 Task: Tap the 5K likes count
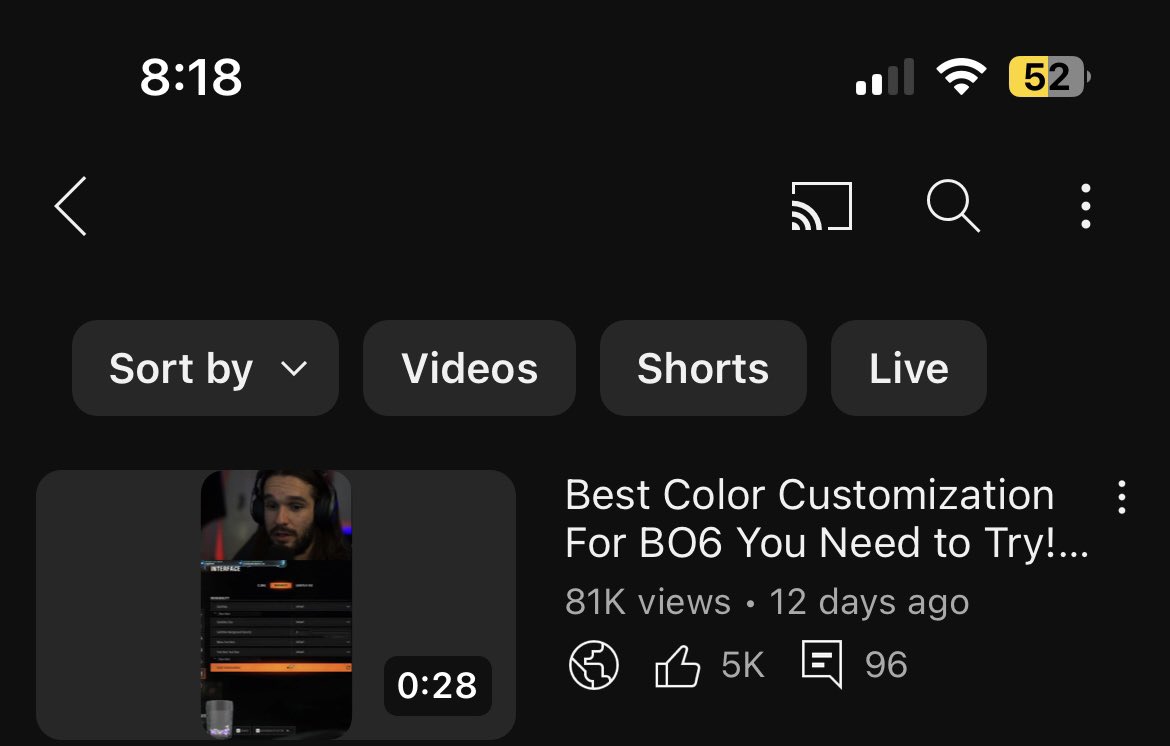coord(743,665)
